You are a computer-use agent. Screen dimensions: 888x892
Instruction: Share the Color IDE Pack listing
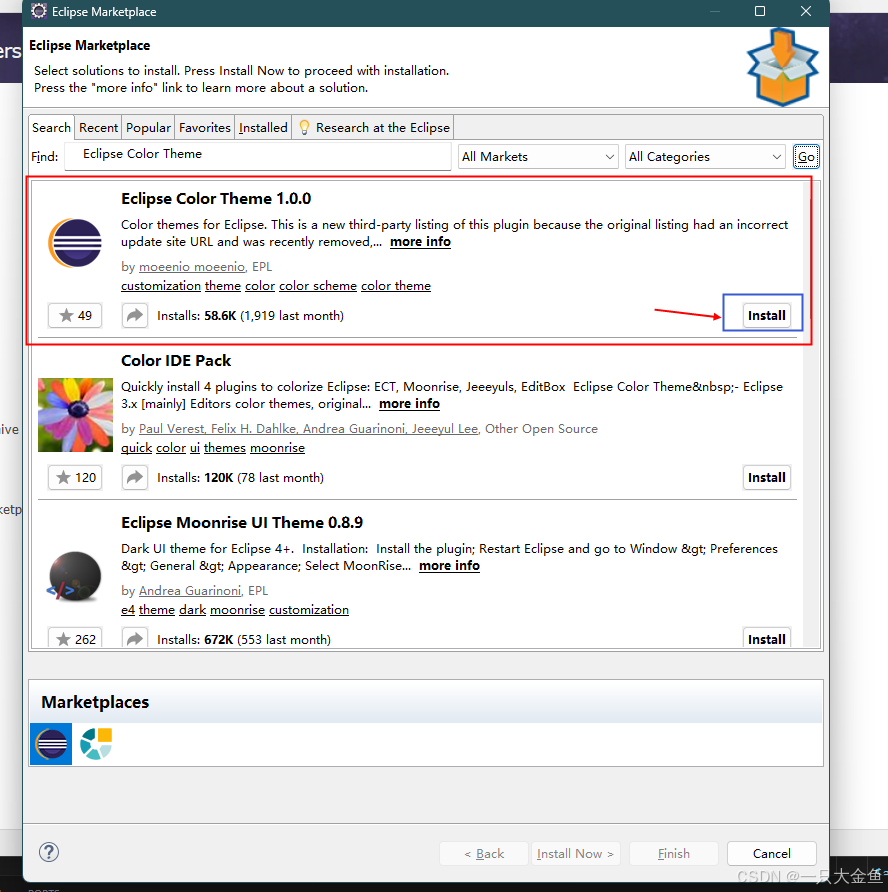(x=135, y=477)
